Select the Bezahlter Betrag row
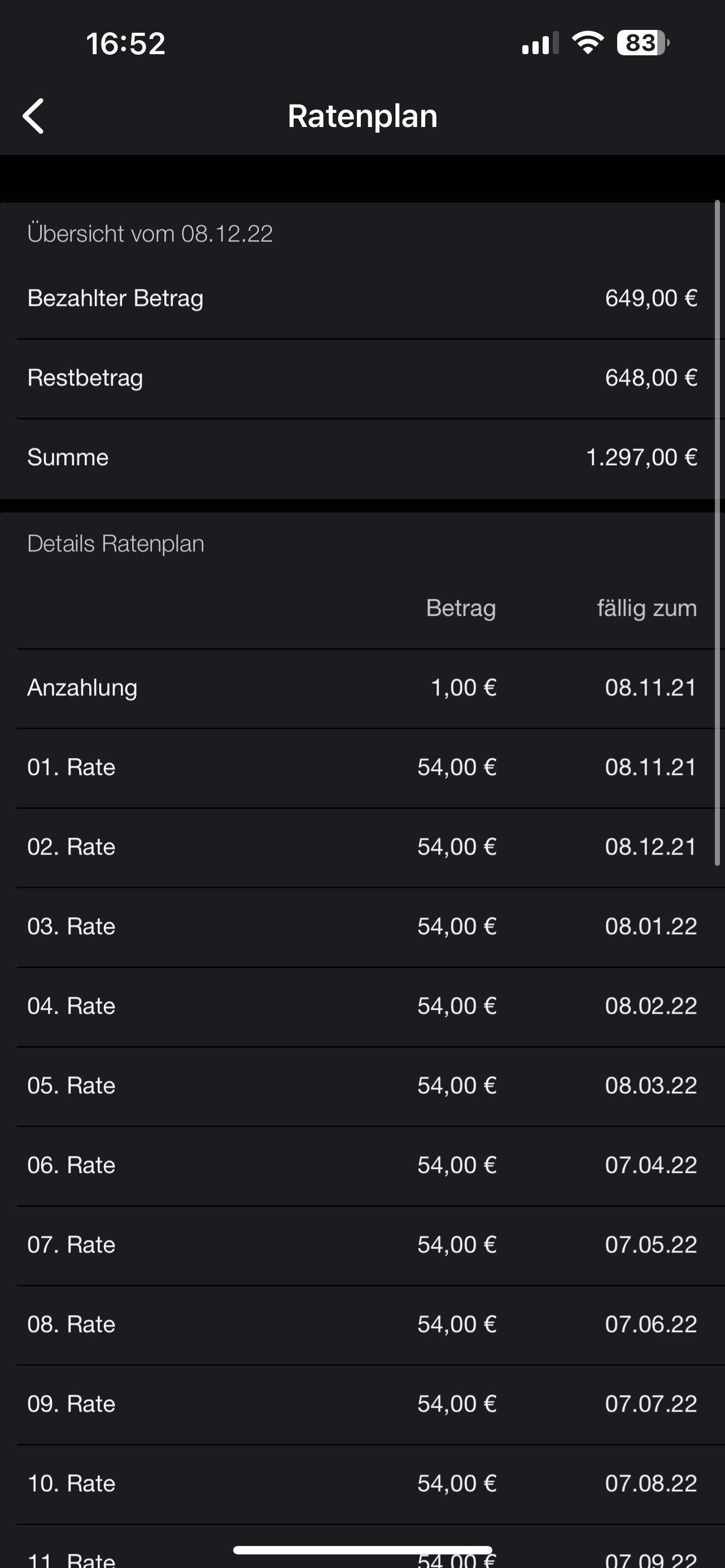Screen dimensions: 725x1568 click(362, 298)
